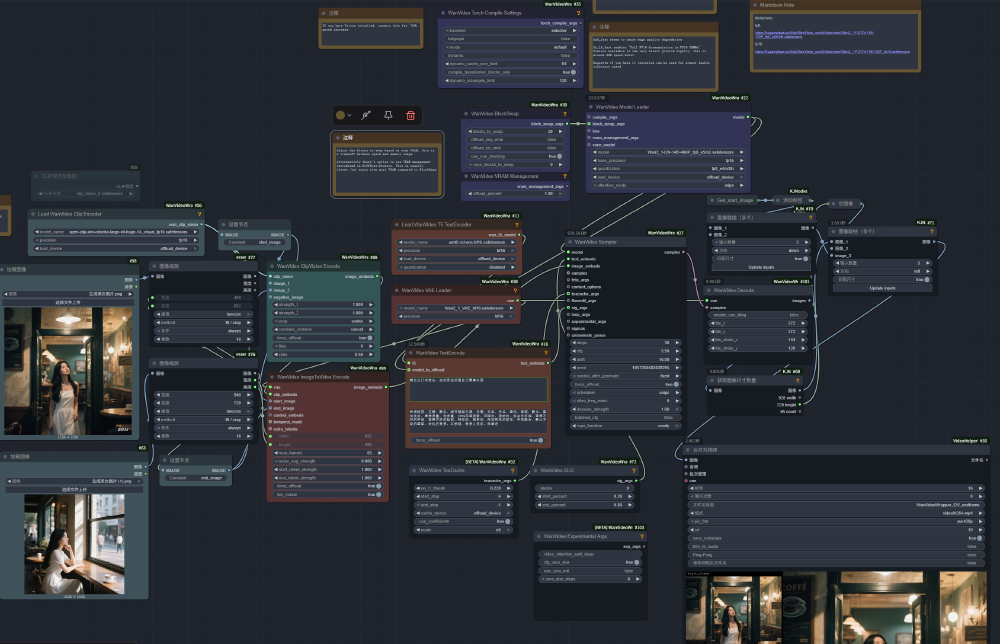Click Update inputs button on KJN #71 node
Screen dimensions: 1000x644
(x=881, y=288)
